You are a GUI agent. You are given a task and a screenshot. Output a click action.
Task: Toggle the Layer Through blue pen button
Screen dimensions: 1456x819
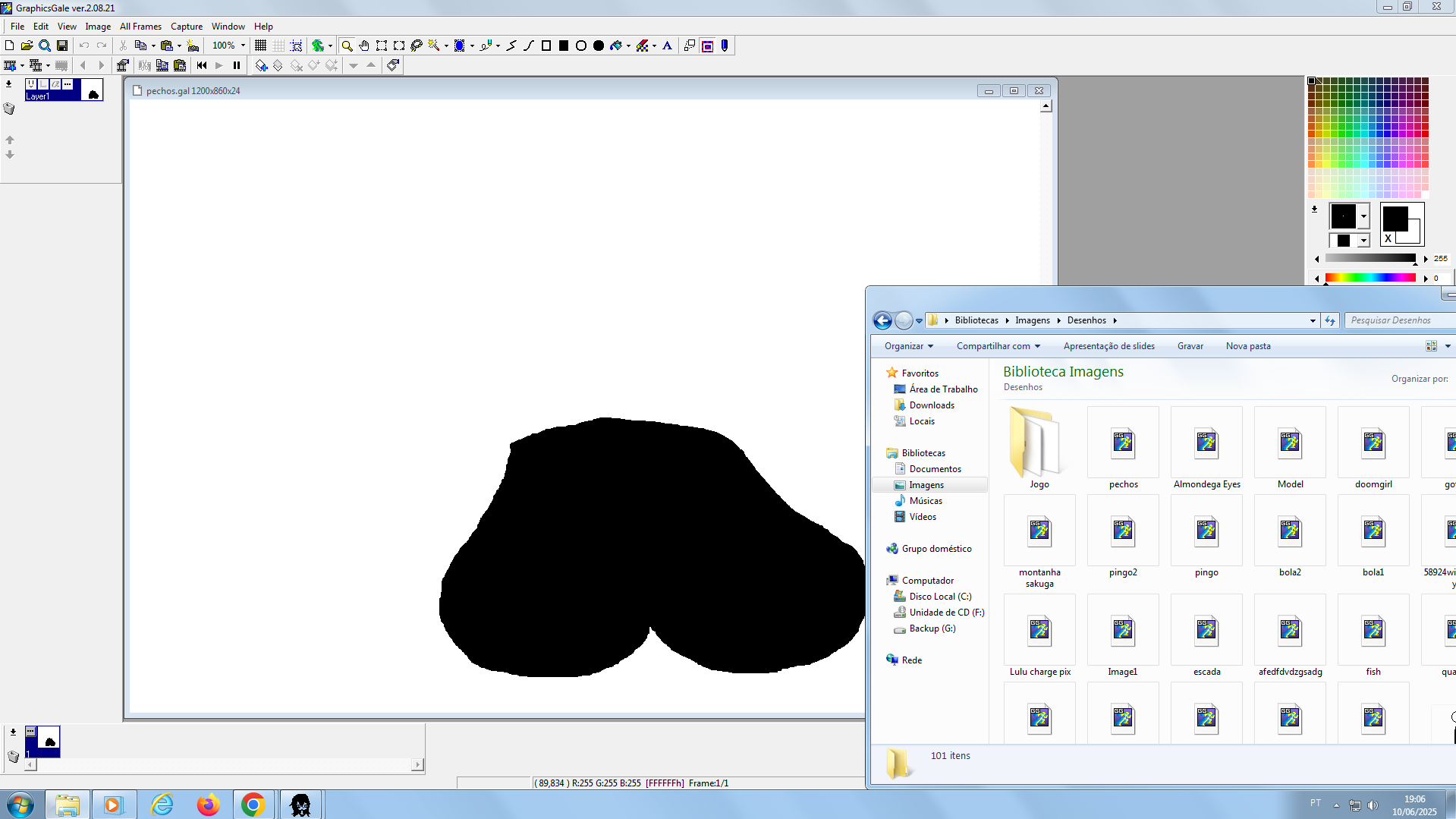click(725, 46)
